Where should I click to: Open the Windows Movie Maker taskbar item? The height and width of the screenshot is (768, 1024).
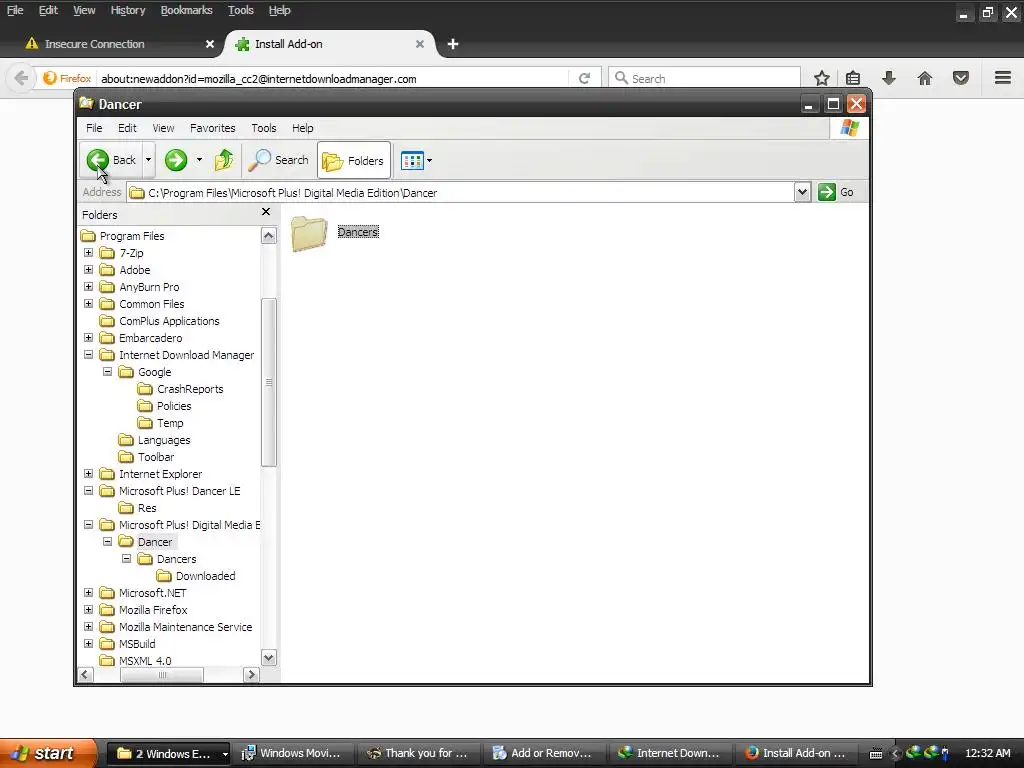pyautogui.click(x=292, y=753)
